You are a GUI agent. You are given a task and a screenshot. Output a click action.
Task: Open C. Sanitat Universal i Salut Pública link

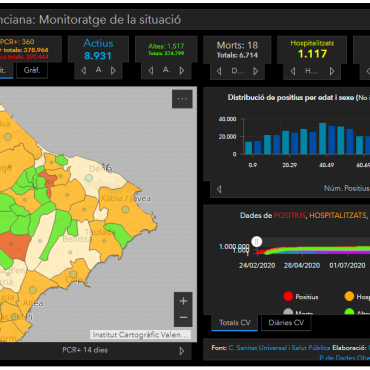point(279,348)
